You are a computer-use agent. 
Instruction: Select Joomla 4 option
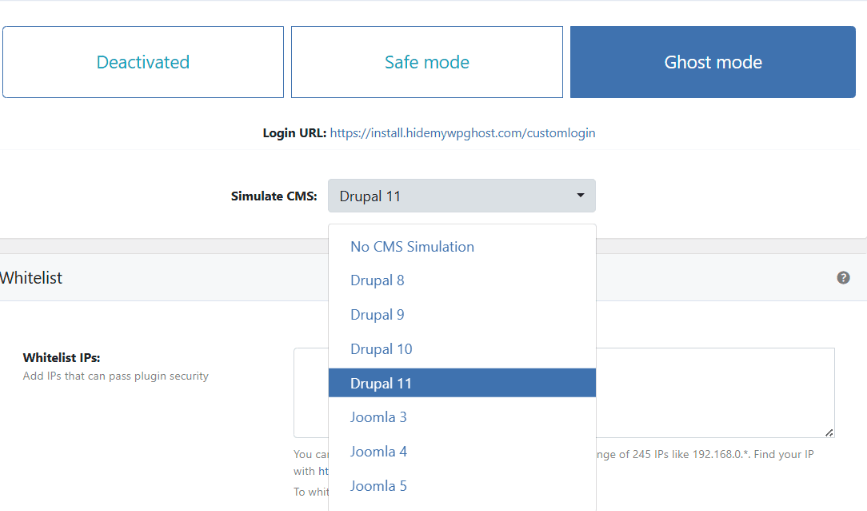[378, 451]
